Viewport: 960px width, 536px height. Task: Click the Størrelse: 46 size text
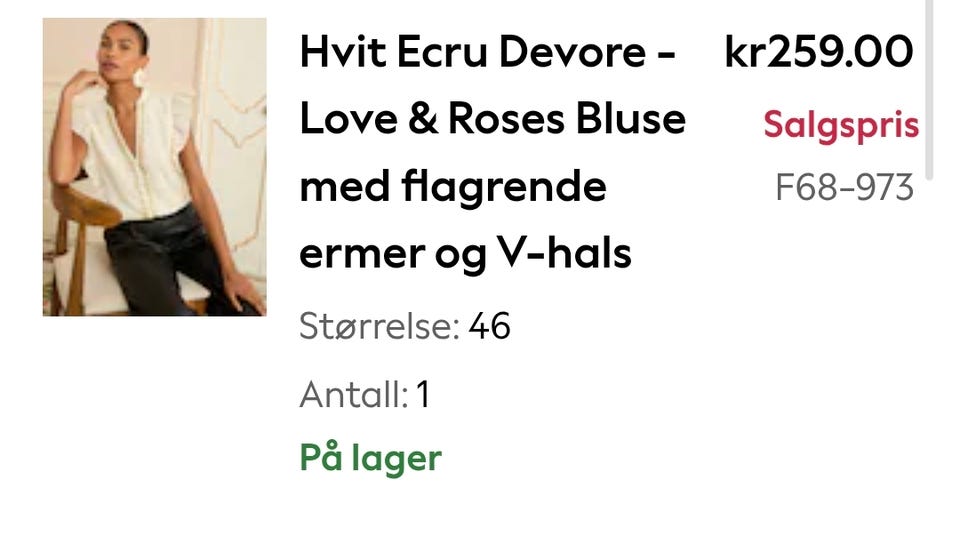[x=405, y=326]
